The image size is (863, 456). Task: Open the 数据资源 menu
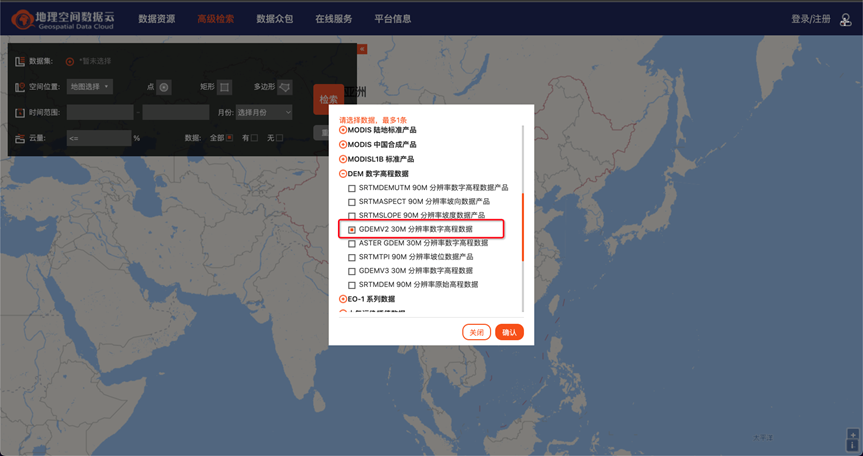click(157, 19)
